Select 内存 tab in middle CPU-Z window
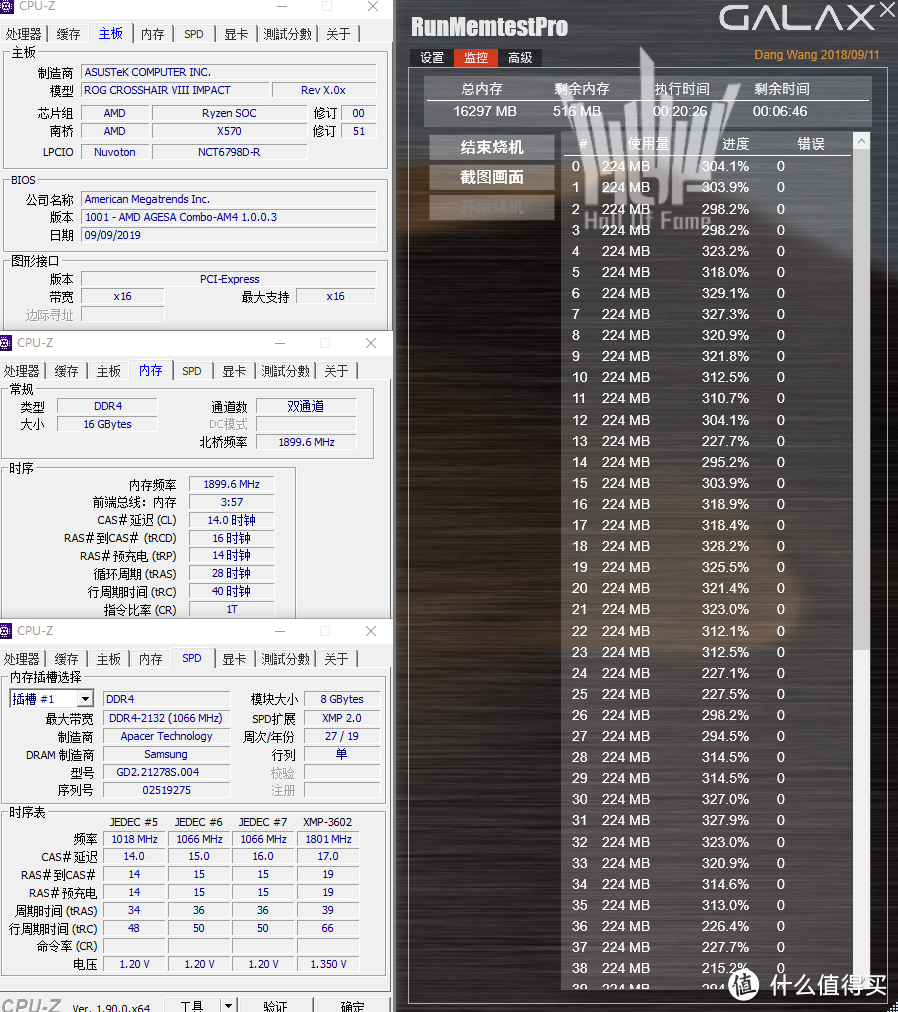The width and height of the screenshot is (898, 1012). 150,370
